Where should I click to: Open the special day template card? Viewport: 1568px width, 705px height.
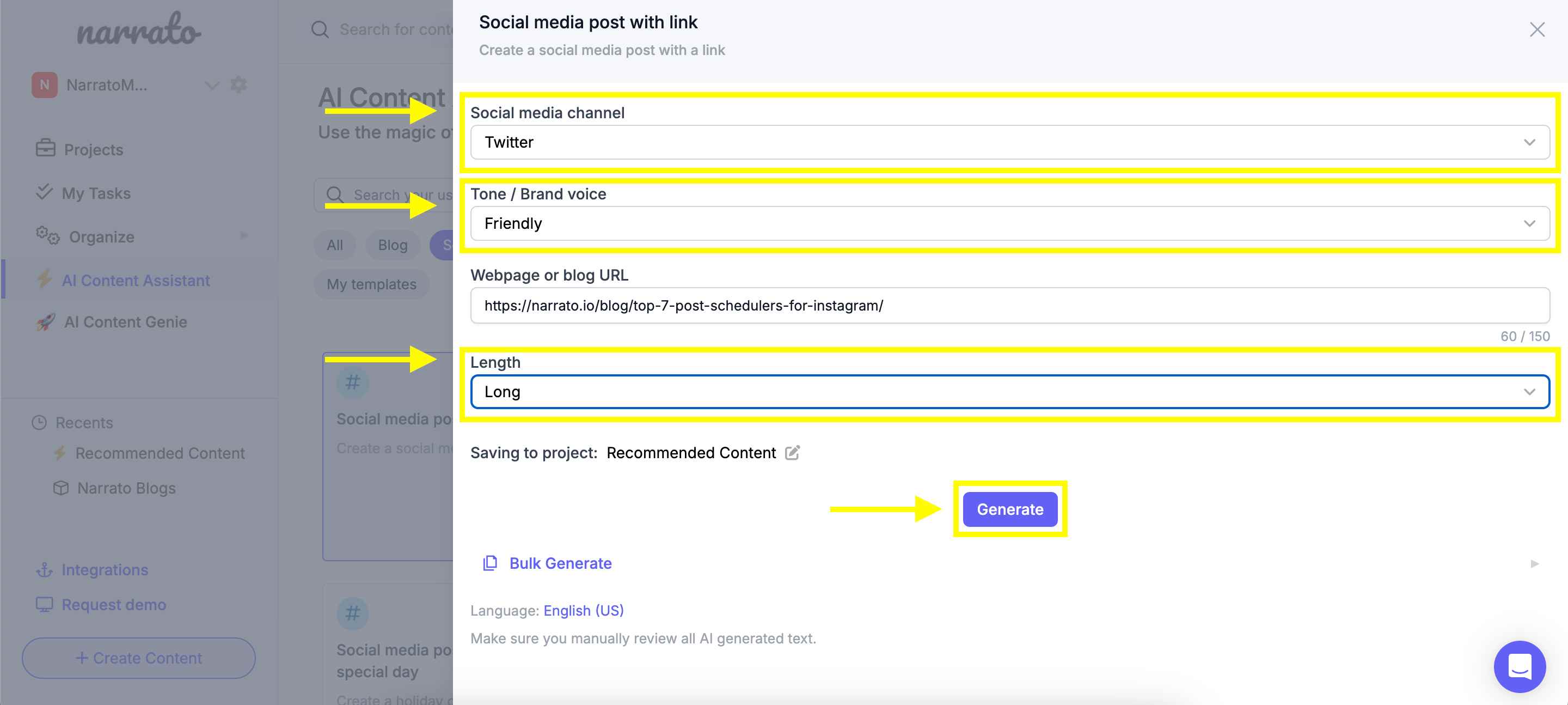388,644
